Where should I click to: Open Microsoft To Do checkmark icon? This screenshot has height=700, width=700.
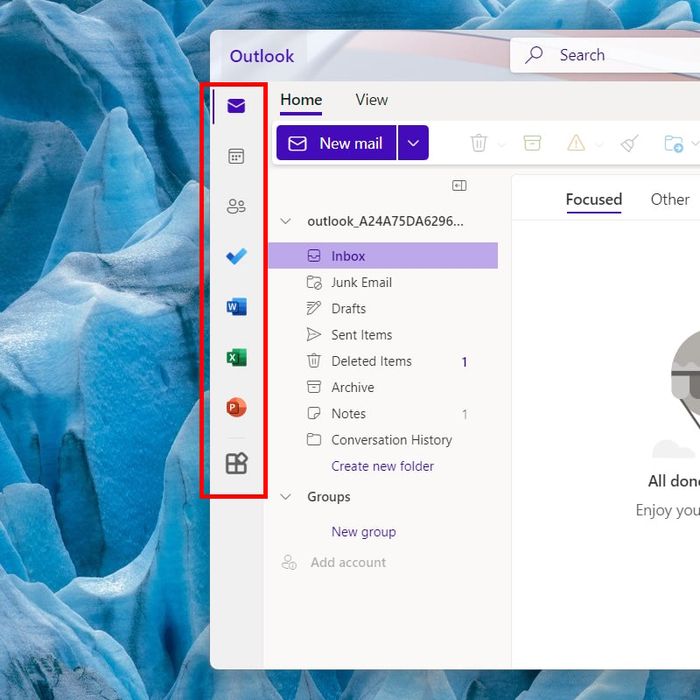click(236, 256)
